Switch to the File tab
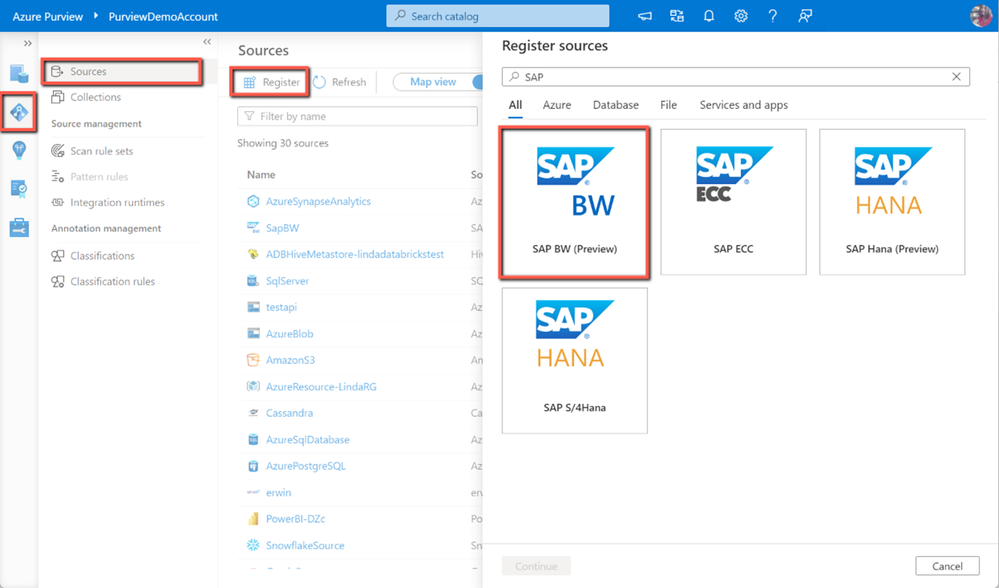999x588 pixels. coord(668,105)
